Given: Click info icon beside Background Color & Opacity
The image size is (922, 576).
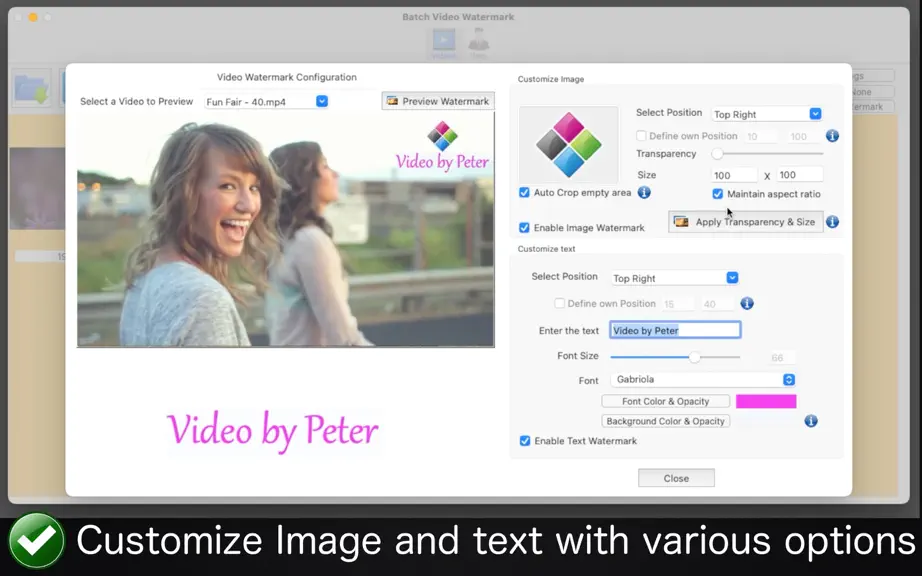Looking at the screenshot, I should pos(811,421).
